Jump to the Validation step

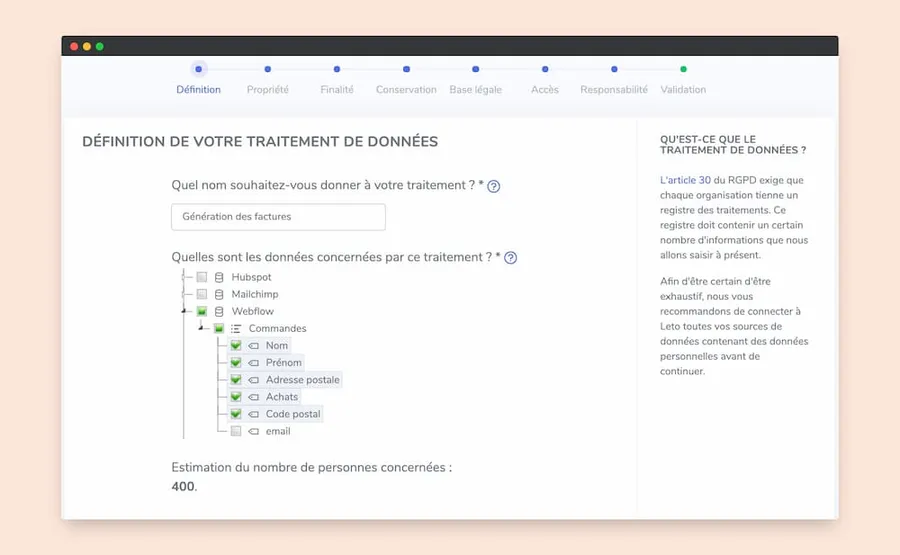click(x=683, y=90)
